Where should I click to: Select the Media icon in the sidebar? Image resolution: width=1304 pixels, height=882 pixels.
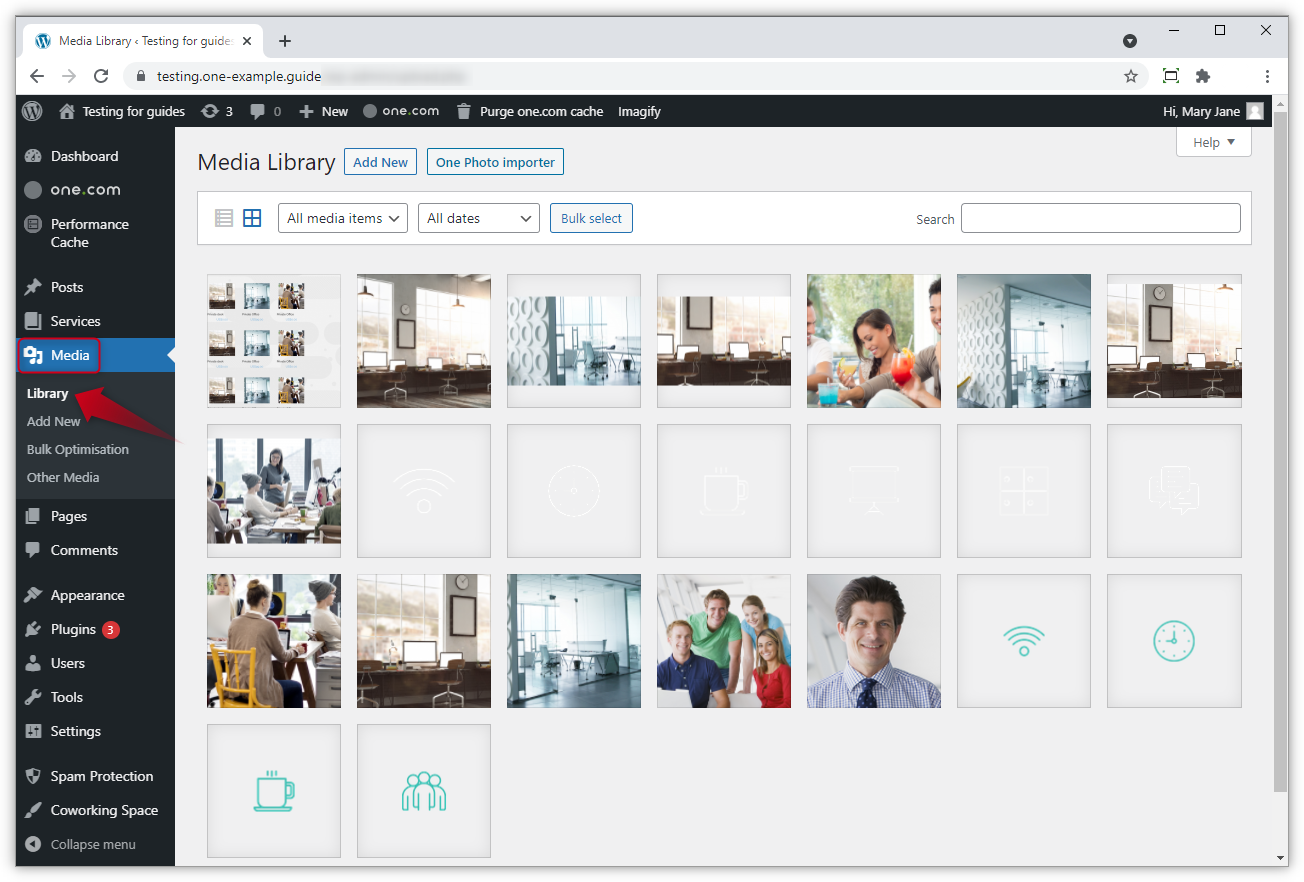(33, 355)
